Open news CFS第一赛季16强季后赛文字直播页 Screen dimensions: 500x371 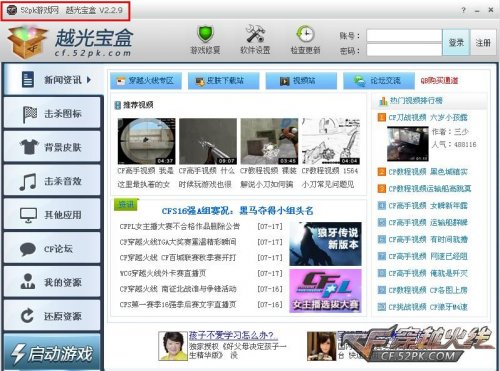pyautogui.click(x=178, y=304)
